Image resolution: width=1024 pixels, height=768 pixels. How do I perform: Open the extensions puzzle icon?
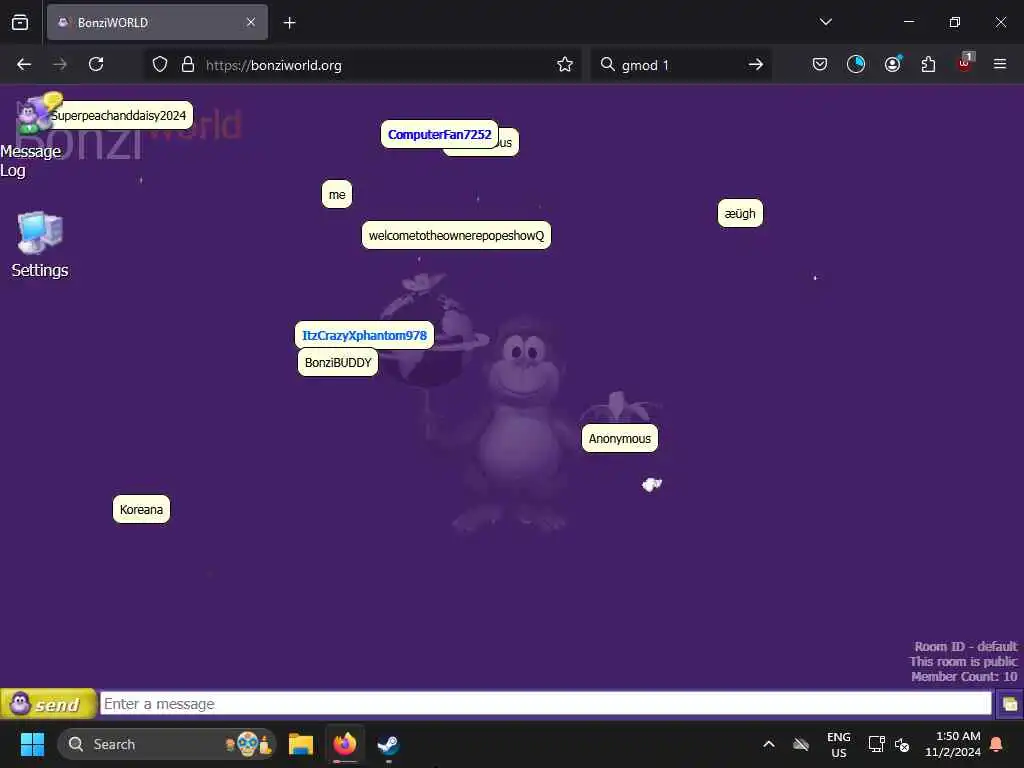pyautogui.click(x=928, y=65)
